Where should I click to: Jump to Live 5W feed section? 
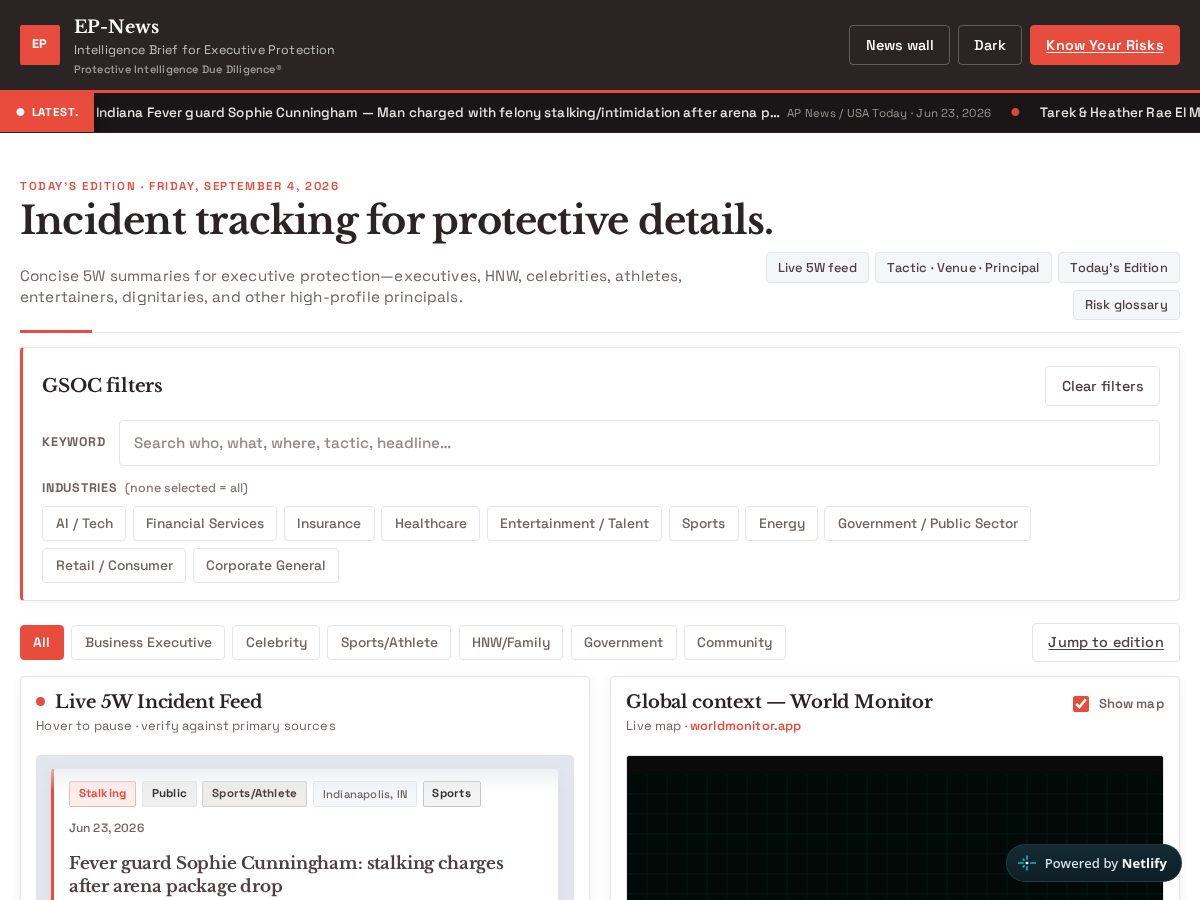click(x=817, y=267)
